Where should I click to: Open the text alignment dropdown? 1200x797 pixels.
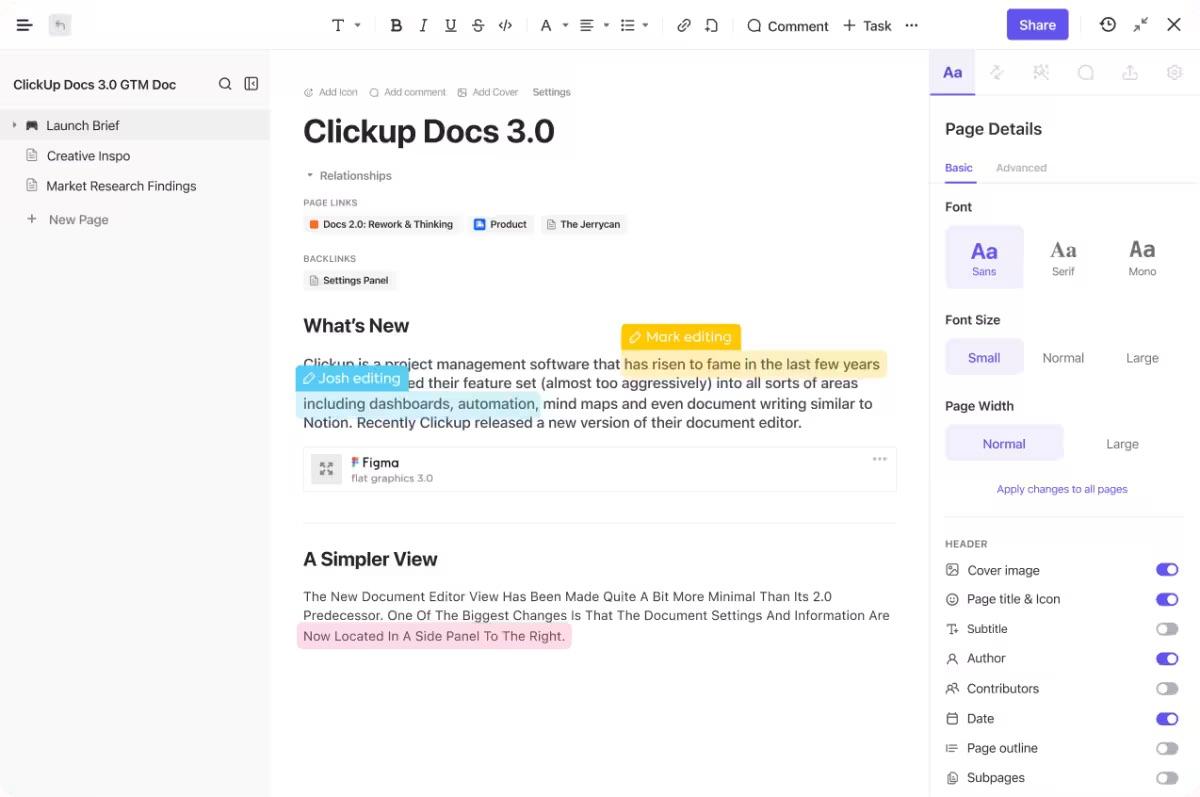click(594, 25)
